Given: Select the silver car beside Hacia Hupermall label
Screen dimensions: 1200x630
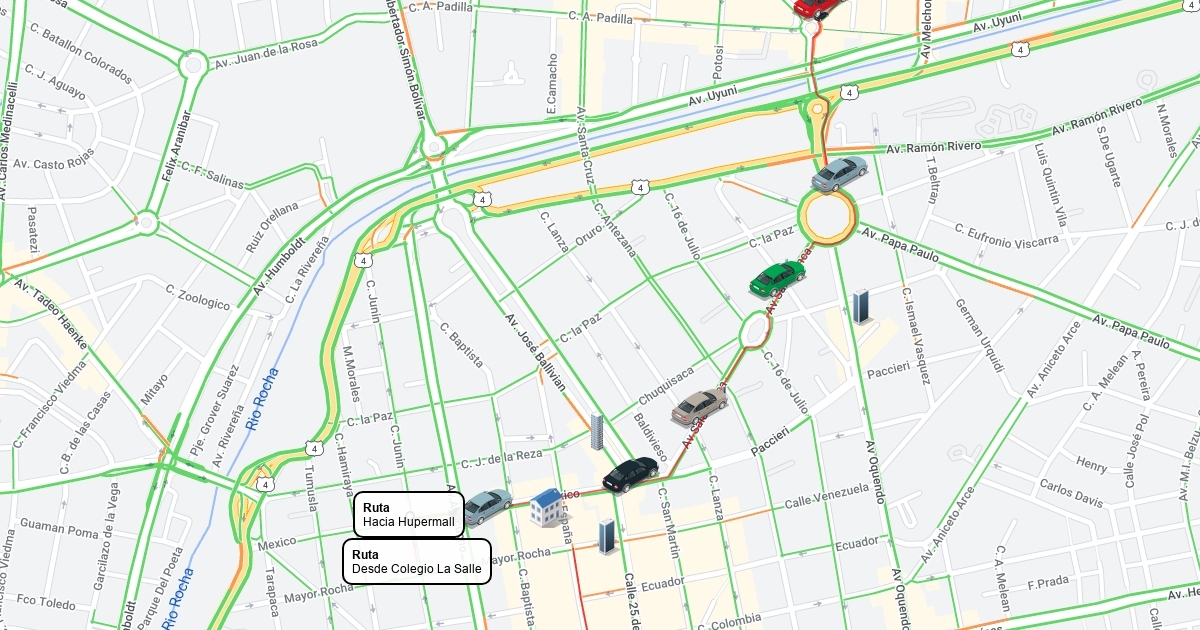Looking at the screenshot, I should (486, 506).
